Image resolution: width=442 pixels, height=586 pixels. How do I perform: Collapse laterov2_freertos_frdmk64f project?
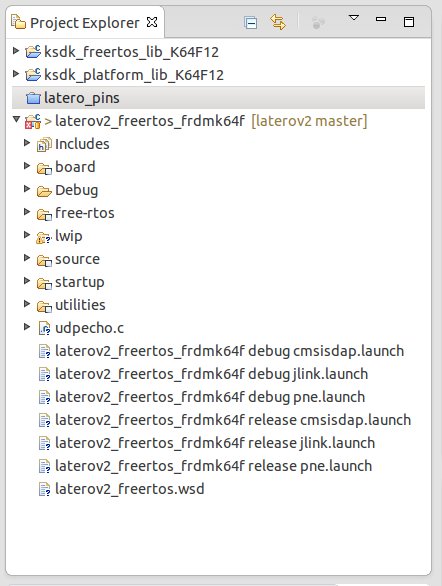click(16, 120)
